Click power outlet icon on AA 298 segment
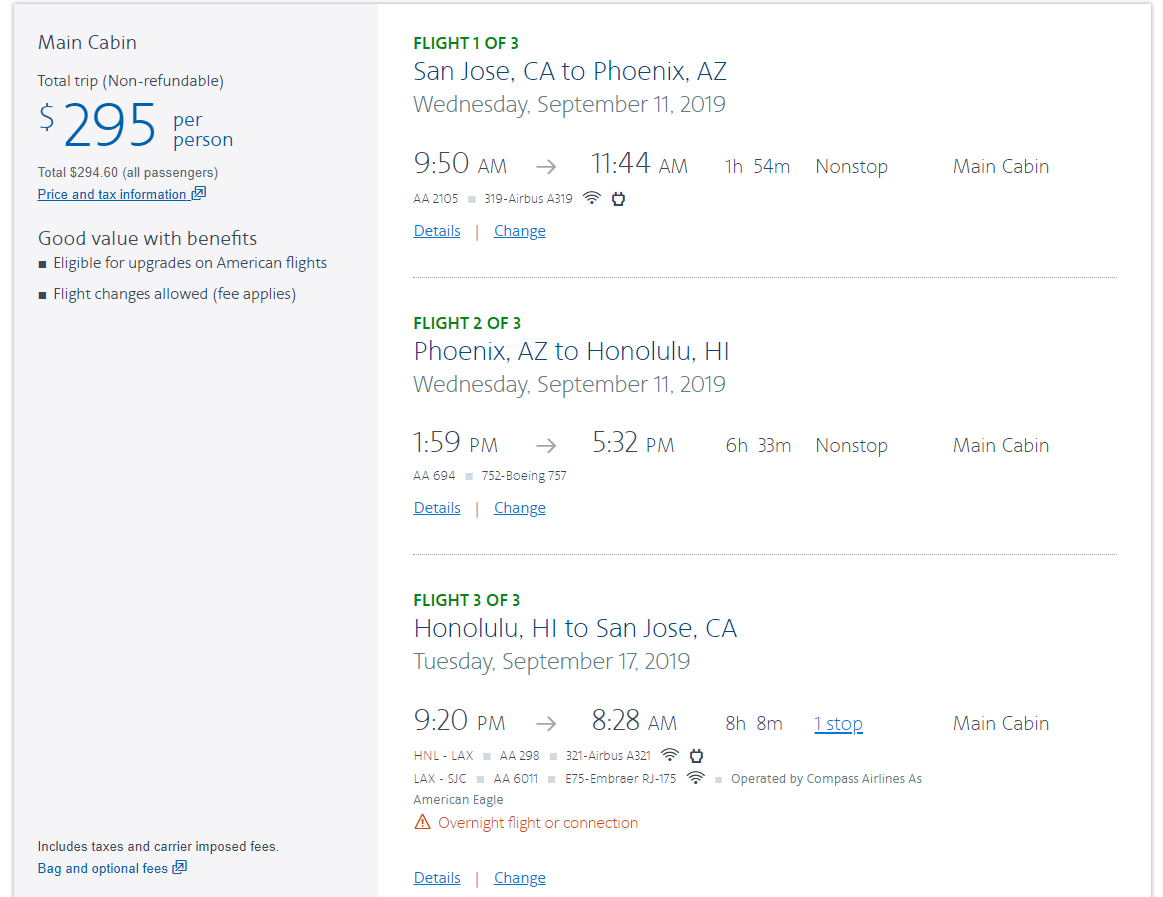This screenshot has width=1163, height=897. (696, 755)
